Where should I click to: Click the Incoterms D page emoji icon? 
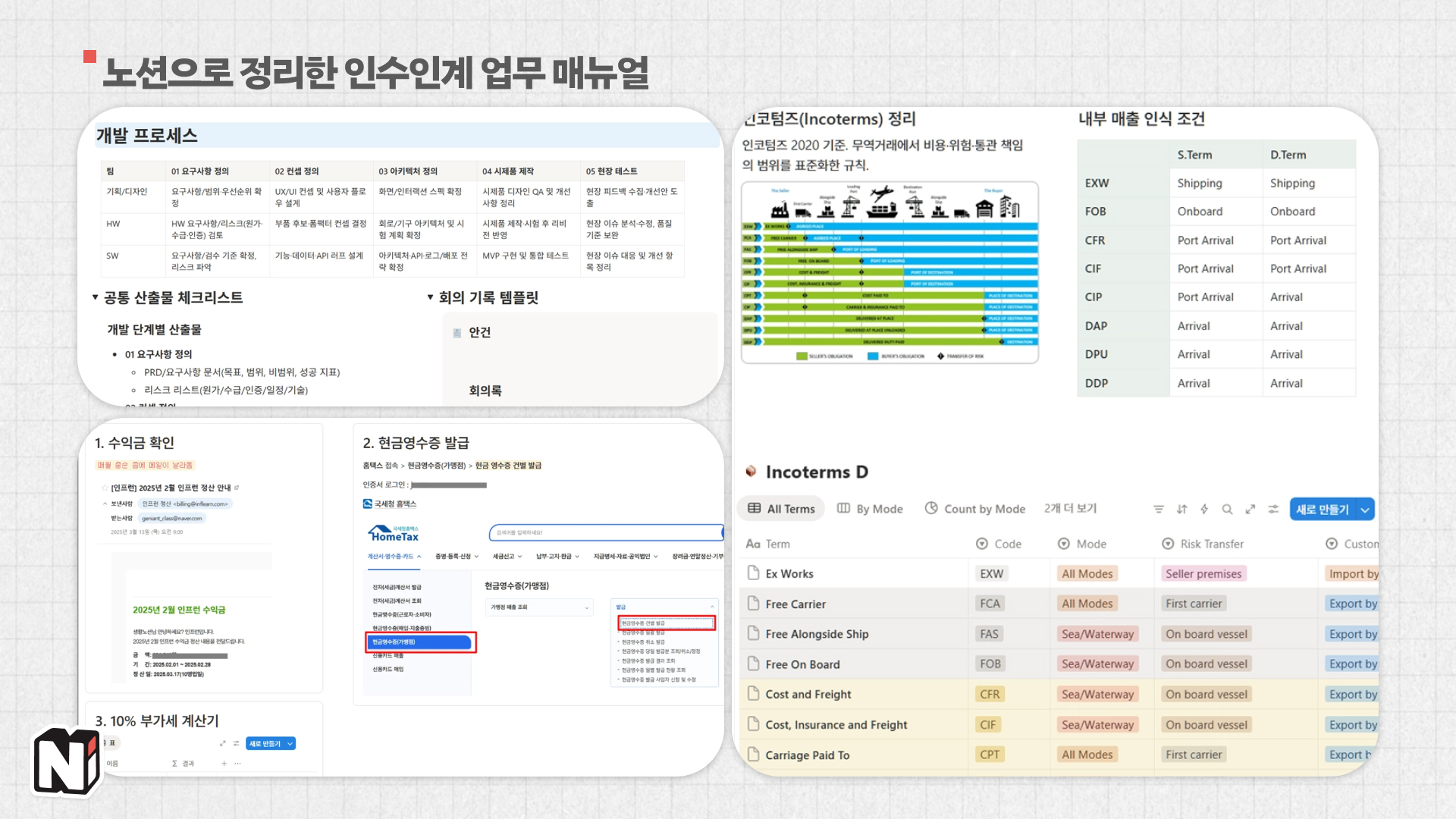point(751,472)
